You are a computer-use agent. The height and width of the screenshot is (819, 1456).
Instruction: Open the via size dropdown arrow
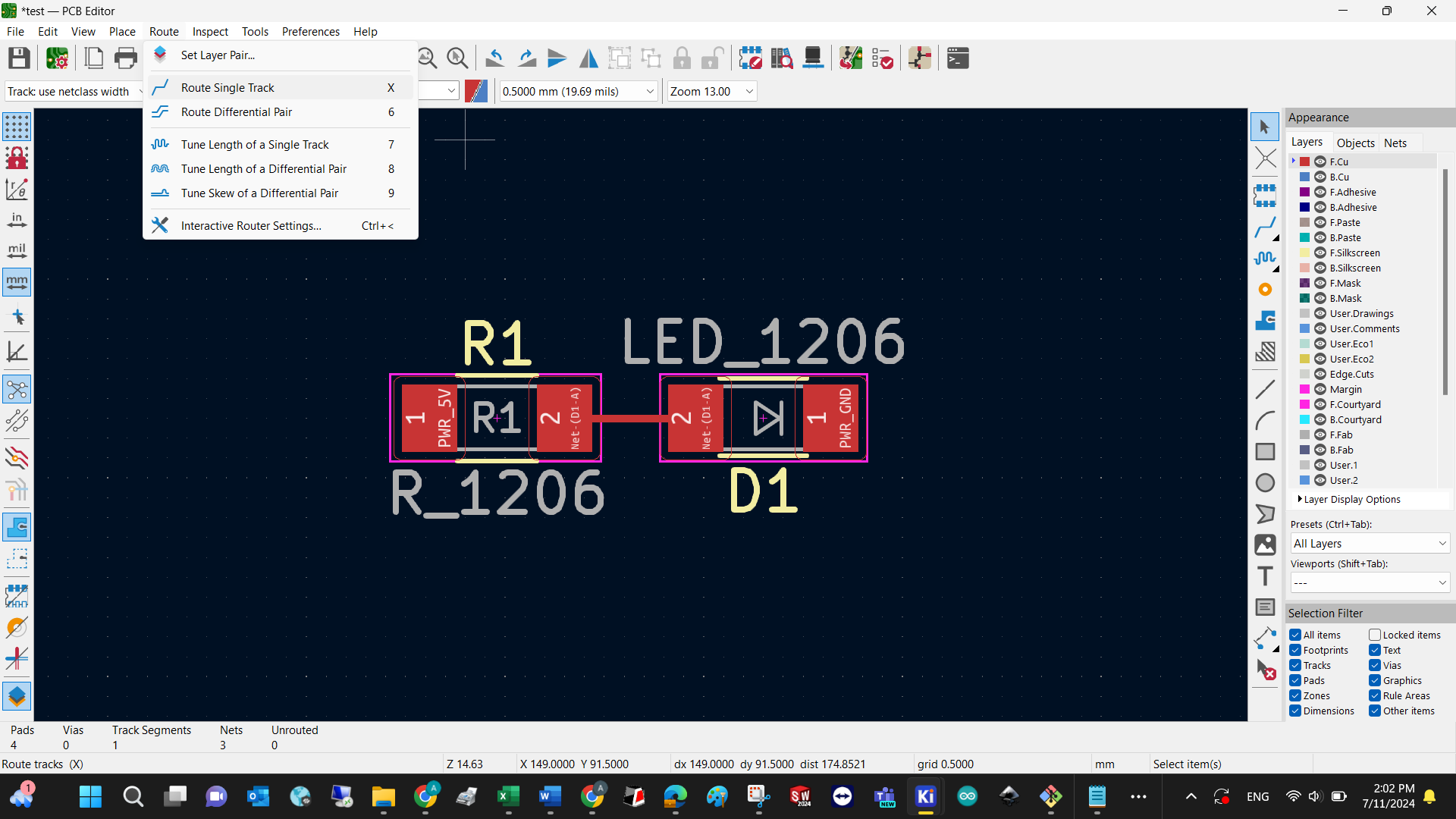point(451,91)
